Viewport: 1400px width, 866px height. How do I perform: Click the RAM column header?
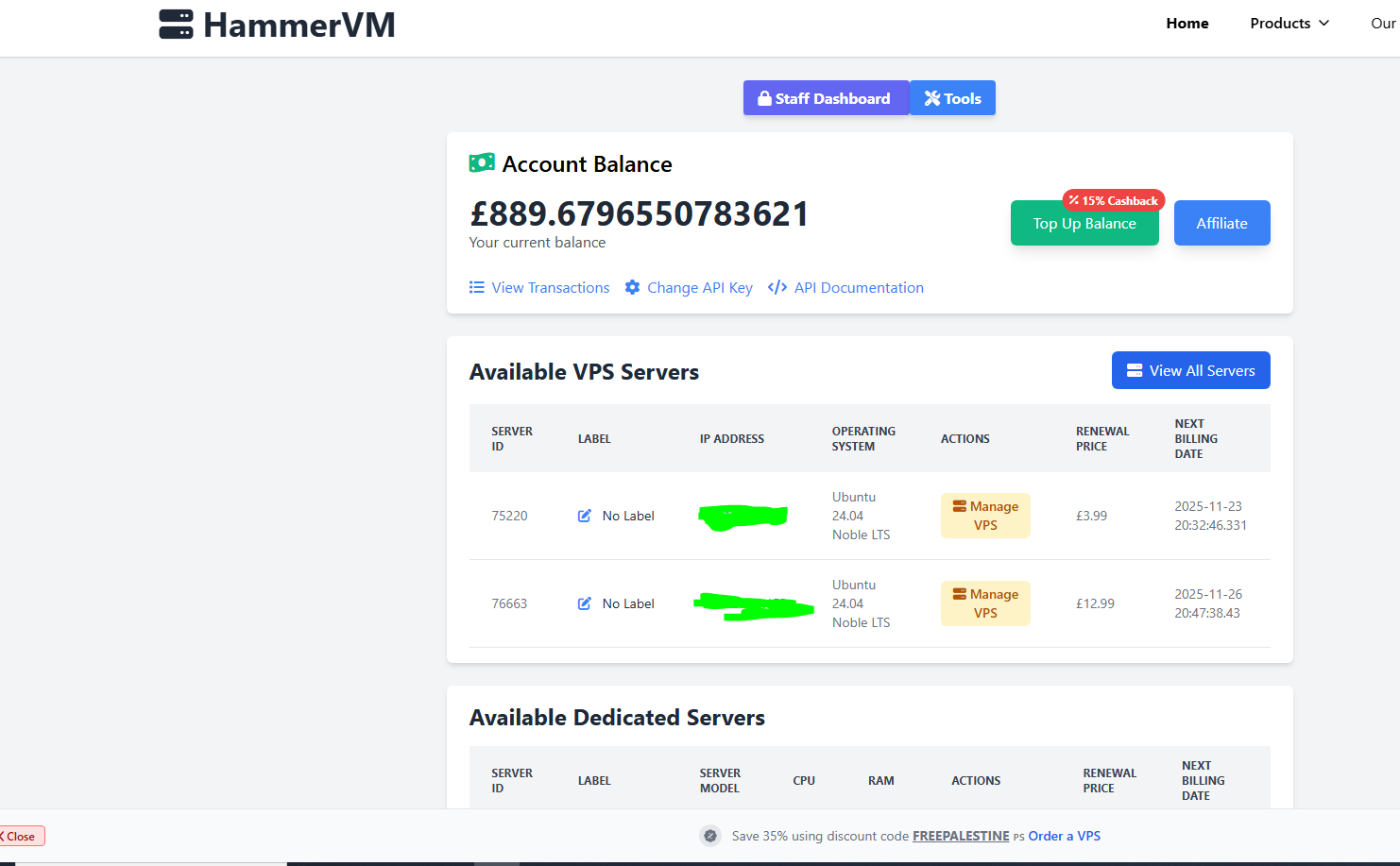tap(881, 781)
